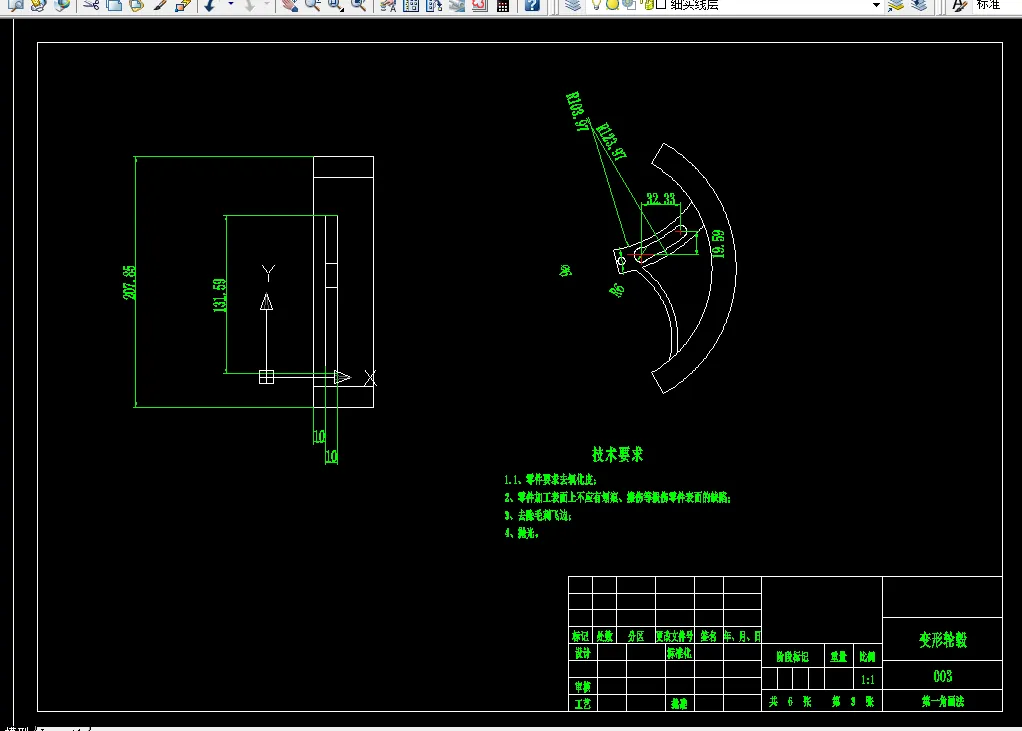Click the 1:1 scale value
This screenshot has height=731, width=1022.
pos(868,680)
